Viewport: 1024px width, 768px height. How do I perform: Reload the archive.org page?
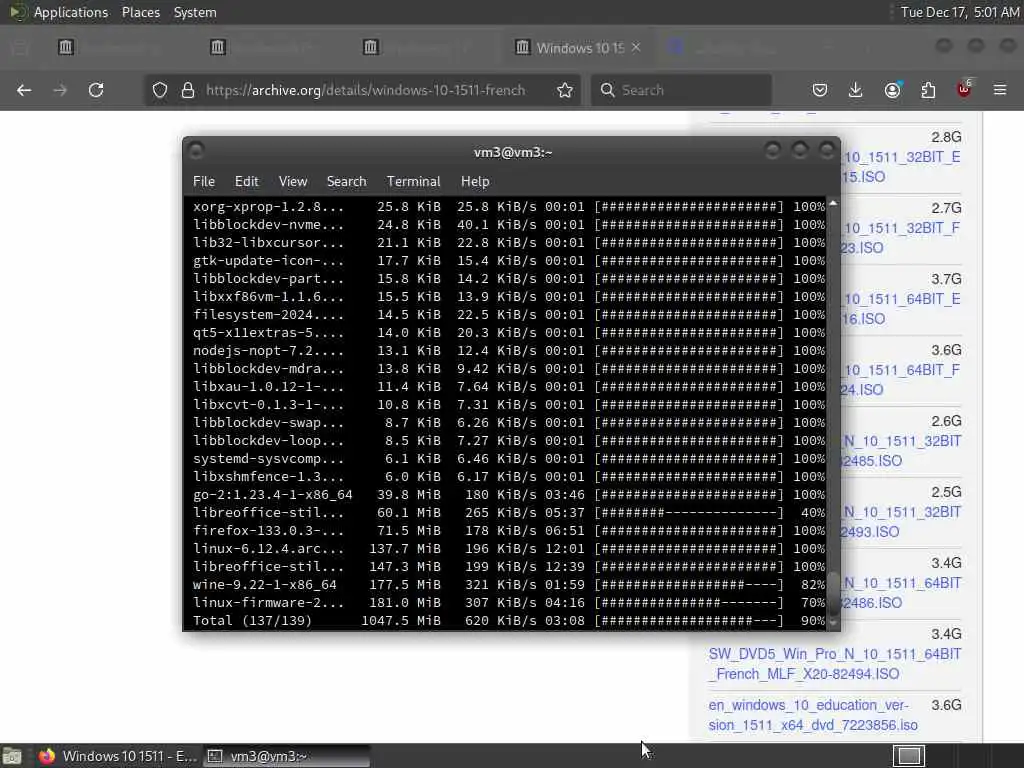coord(96,90)
